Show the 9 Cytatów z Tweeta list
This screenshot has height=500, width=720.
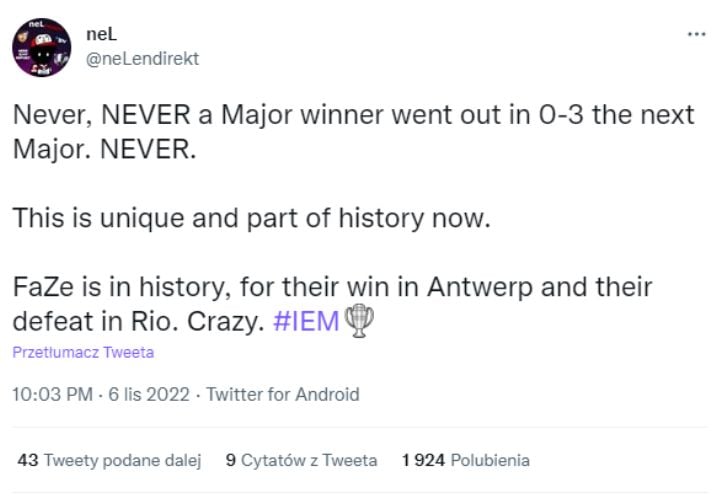[x=302, y=460]
